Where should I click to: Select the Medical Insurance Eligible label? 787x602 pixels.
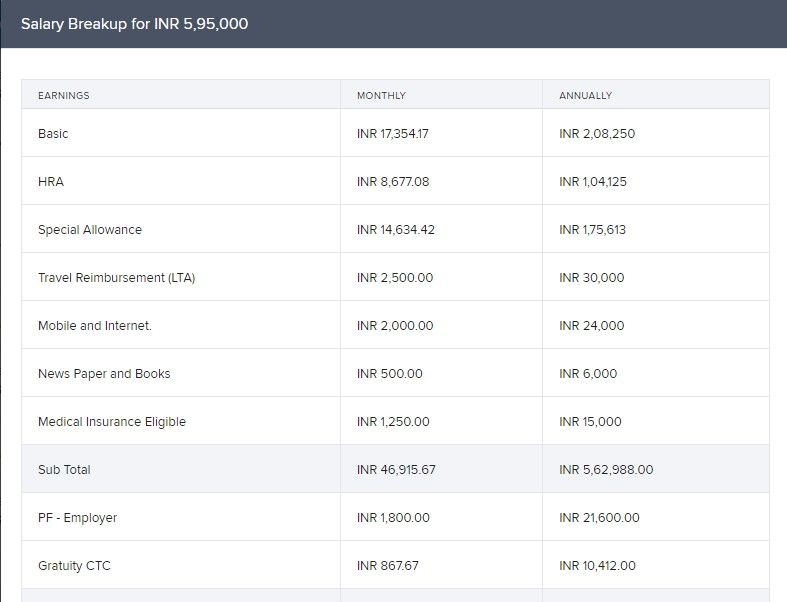(x=112, y=422)
